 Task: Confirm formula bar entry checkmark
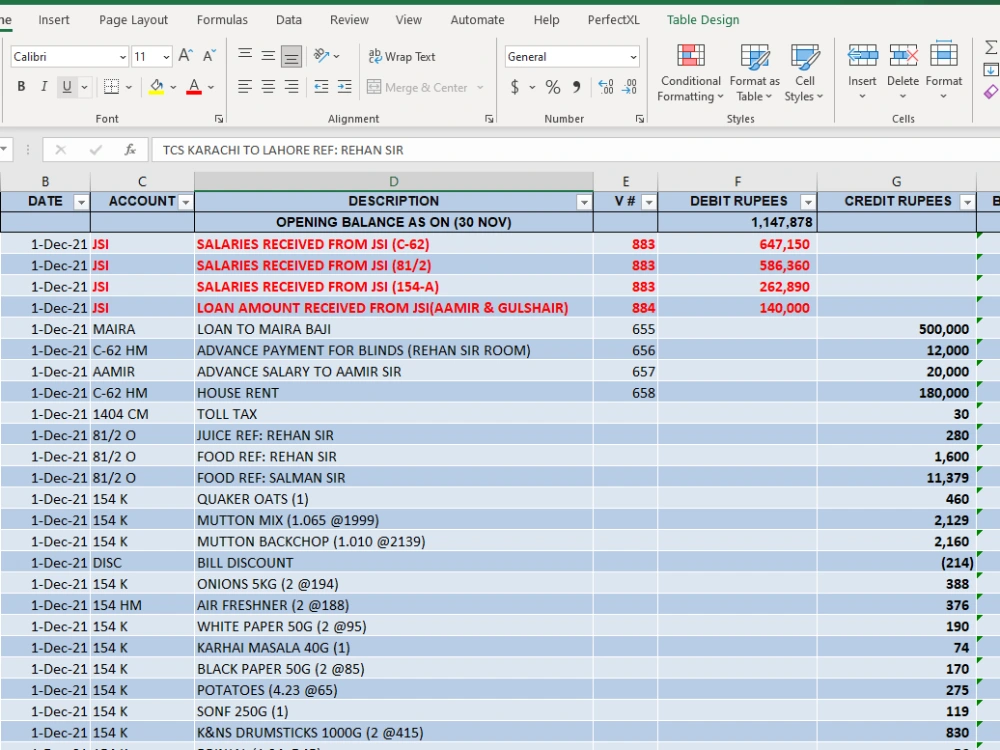tap(96, 150)
